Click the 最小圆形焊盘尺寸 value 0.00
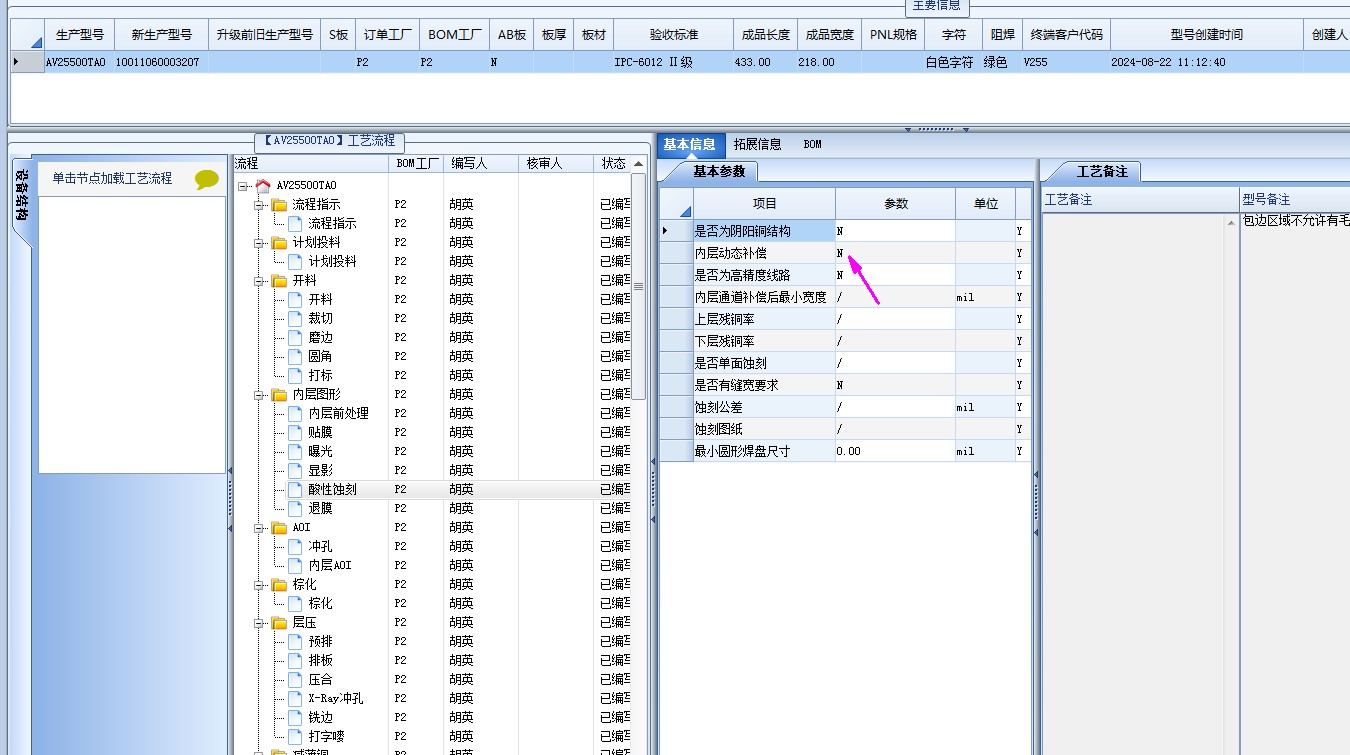The height and width of the screenshot is (755, 1350). (x=895, y=451)
